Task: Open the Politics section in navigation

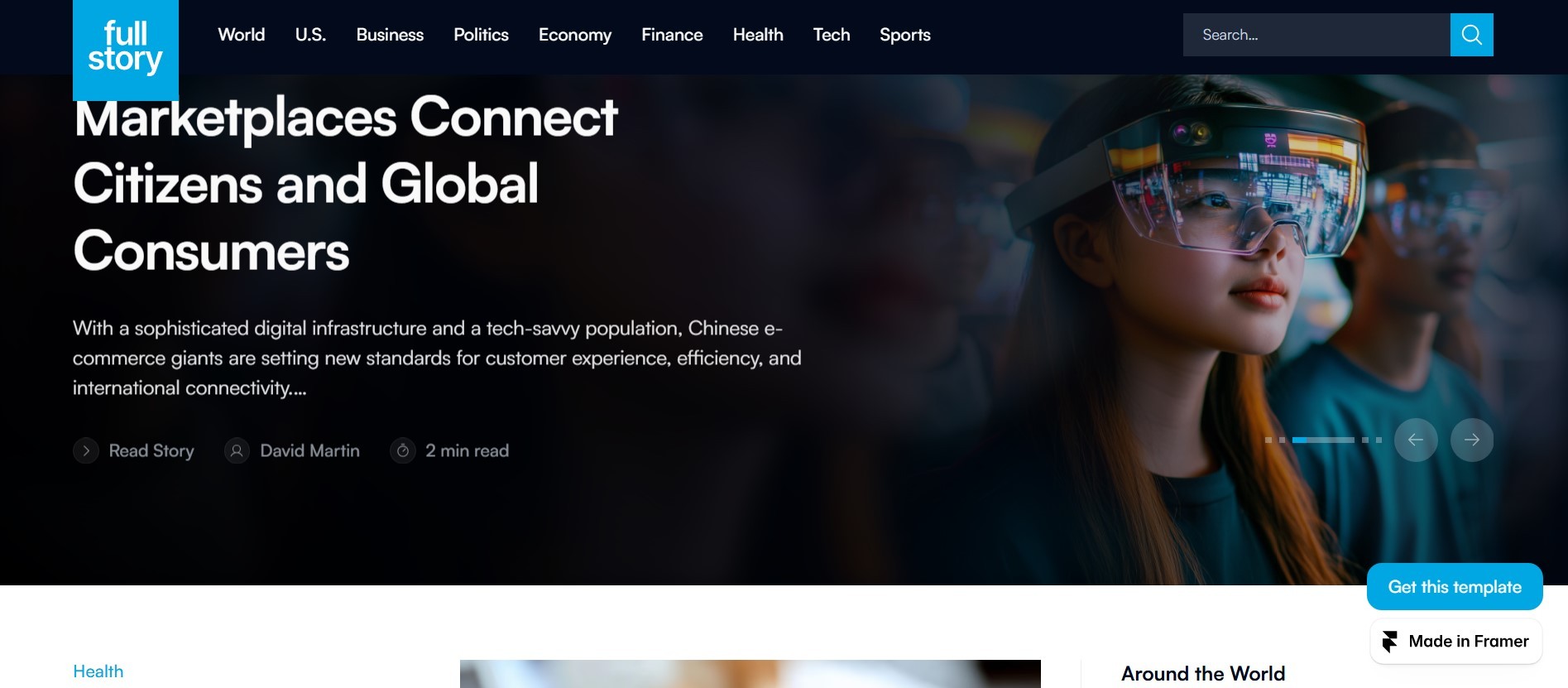Action: pyautogui.click(x=481, y=35)
